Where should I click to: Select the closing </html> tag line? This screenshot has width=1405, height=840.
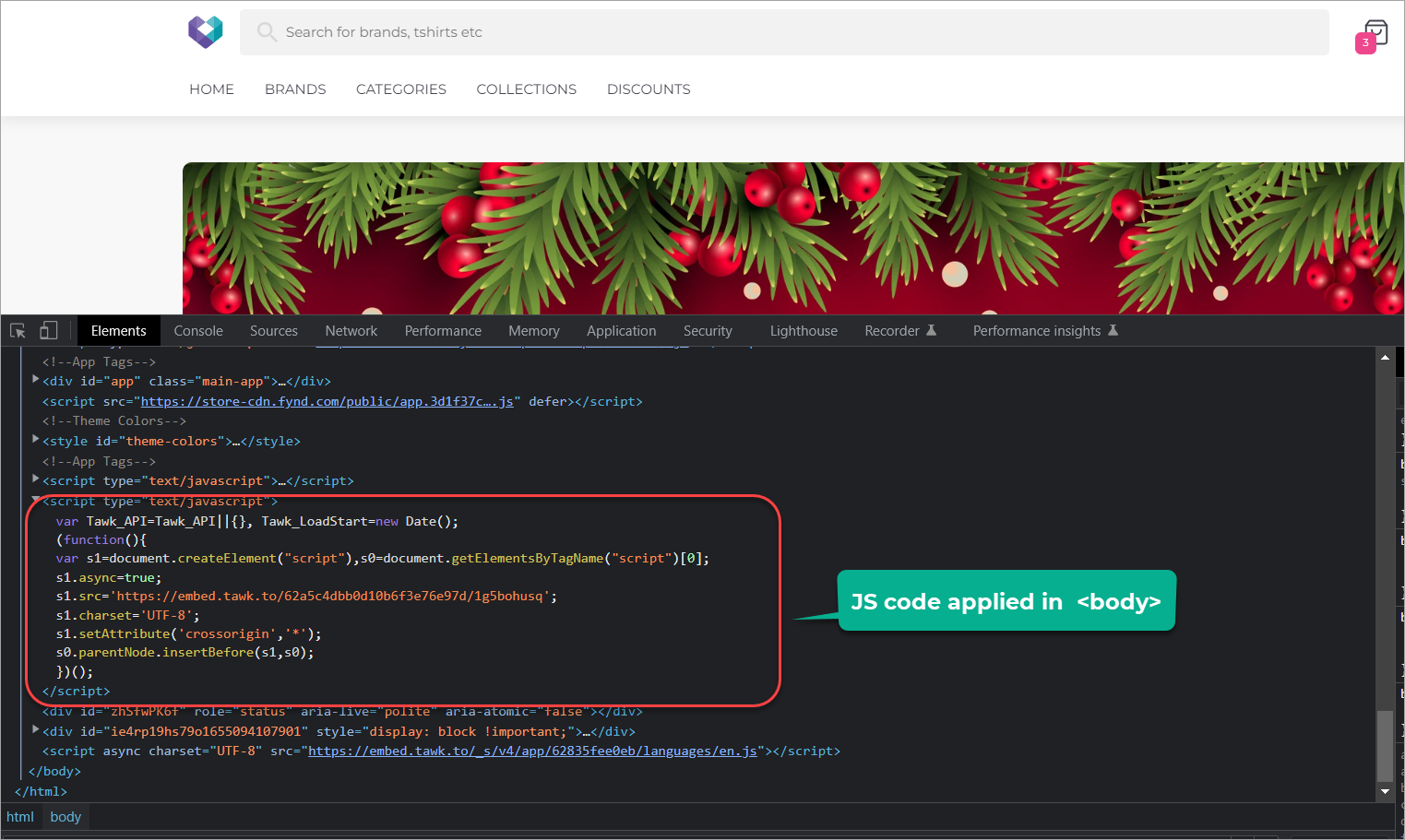point(41,791)
